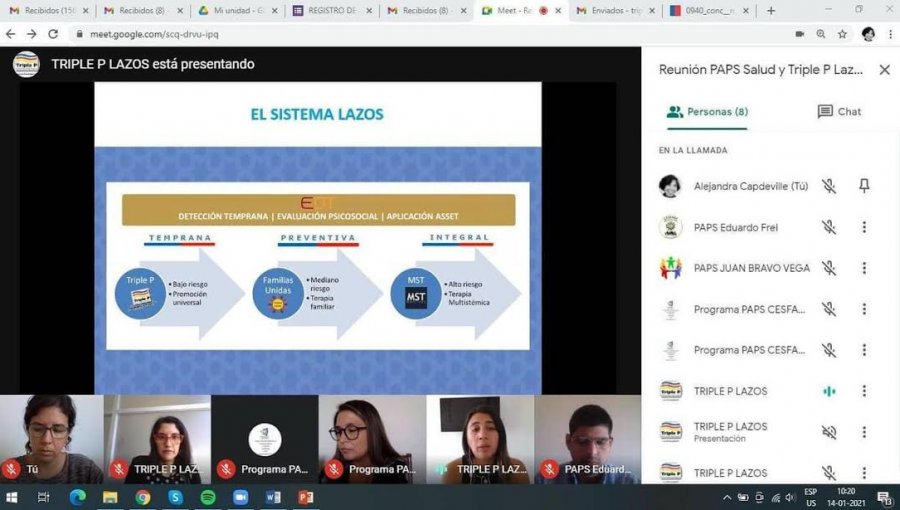Open Task View on the taskbar
900x510 pixels.
pos(43,497)
